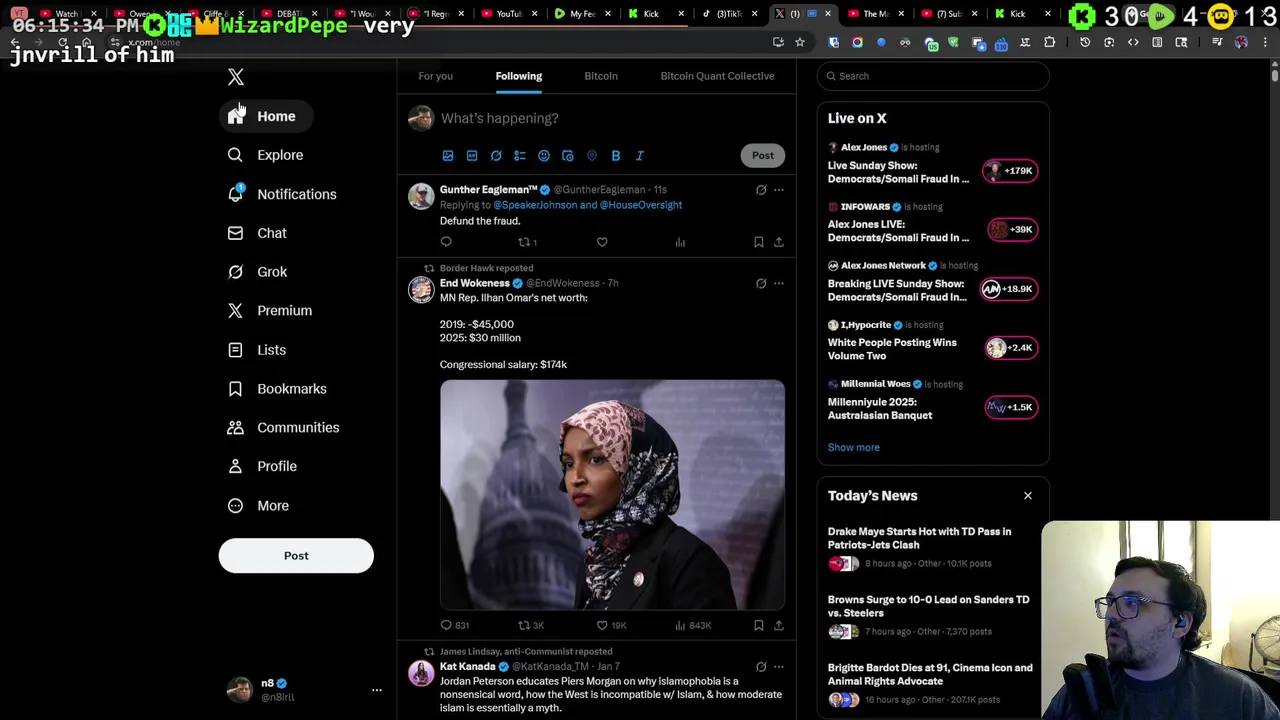Click Grok icon on Gunther Eagleman's post
The image size is (1280, 720).
761,190
